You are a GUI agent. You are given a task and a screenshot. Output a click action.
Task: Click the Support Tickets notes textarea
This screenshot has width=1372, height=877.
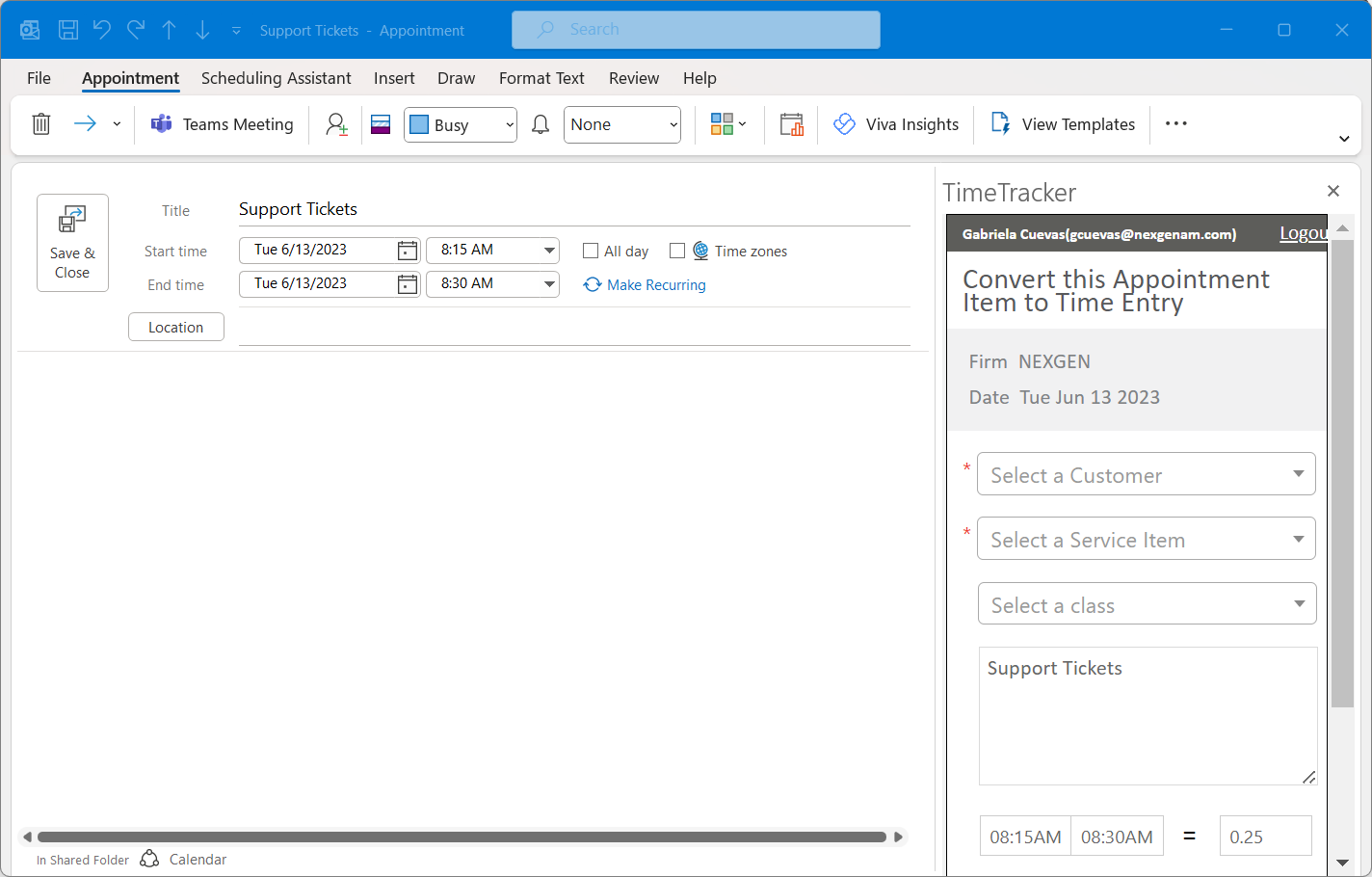(1148, 716)
